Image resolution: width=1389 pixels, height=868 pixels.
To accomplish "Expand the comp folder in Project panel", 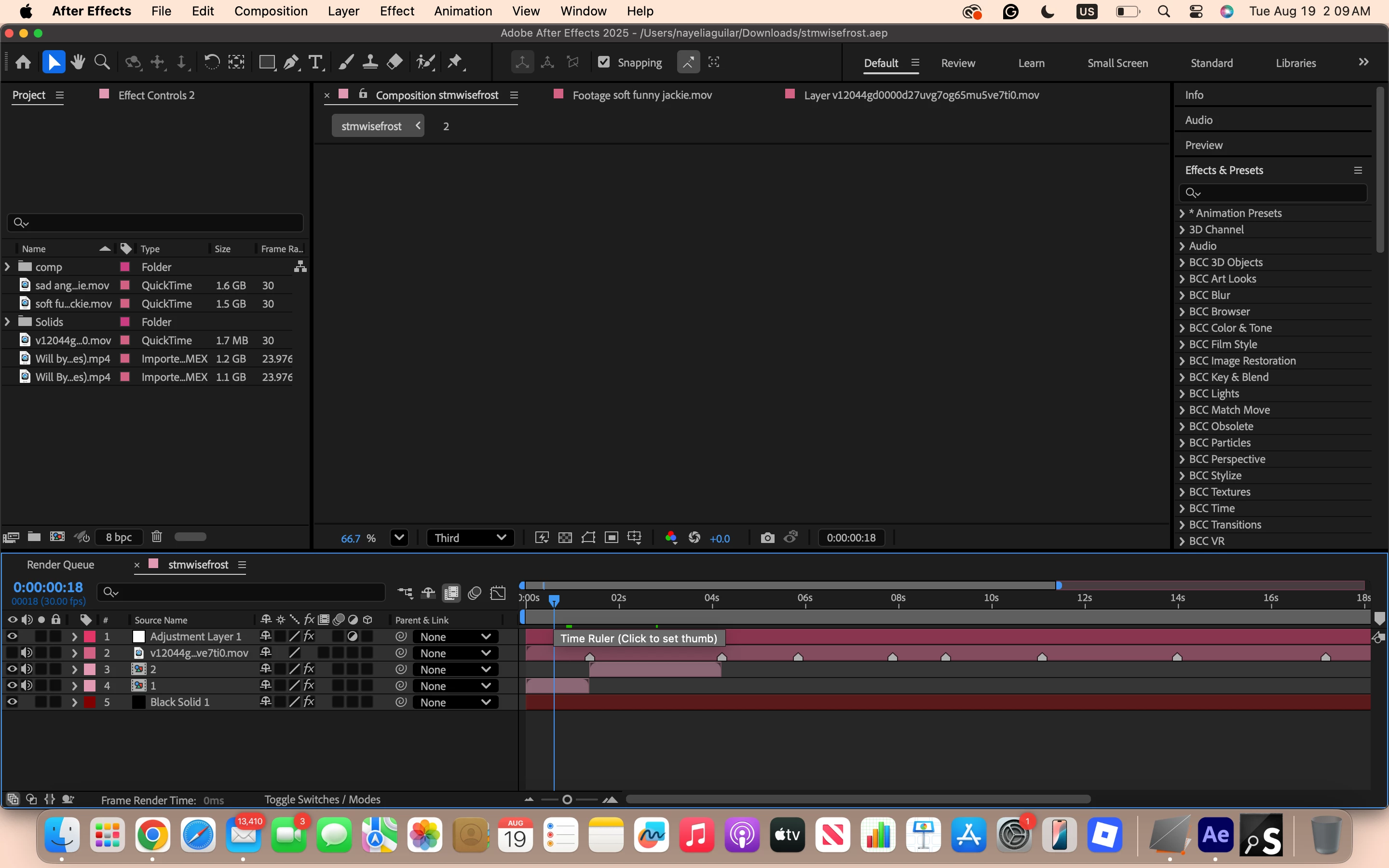I will 7,267.
